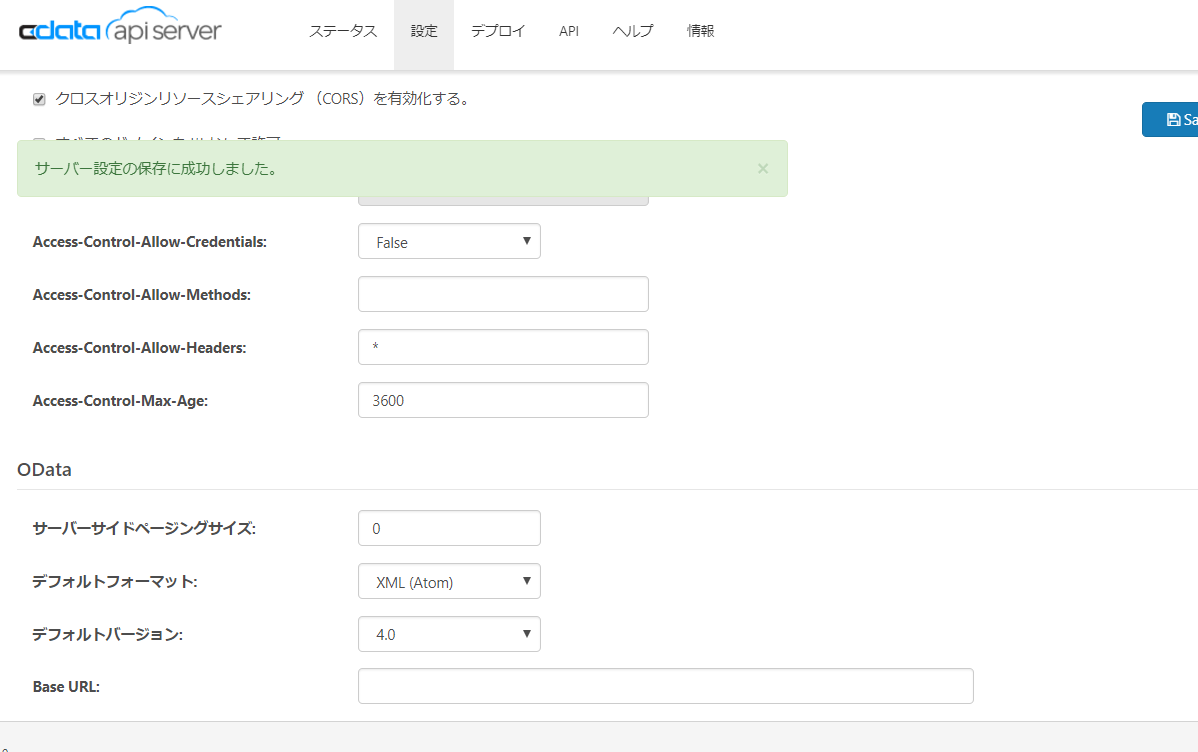This screenshot has height=752, width=1198.
Task: Click the サーバー設定の保存に成功しました message
Action: coord(157,169)
